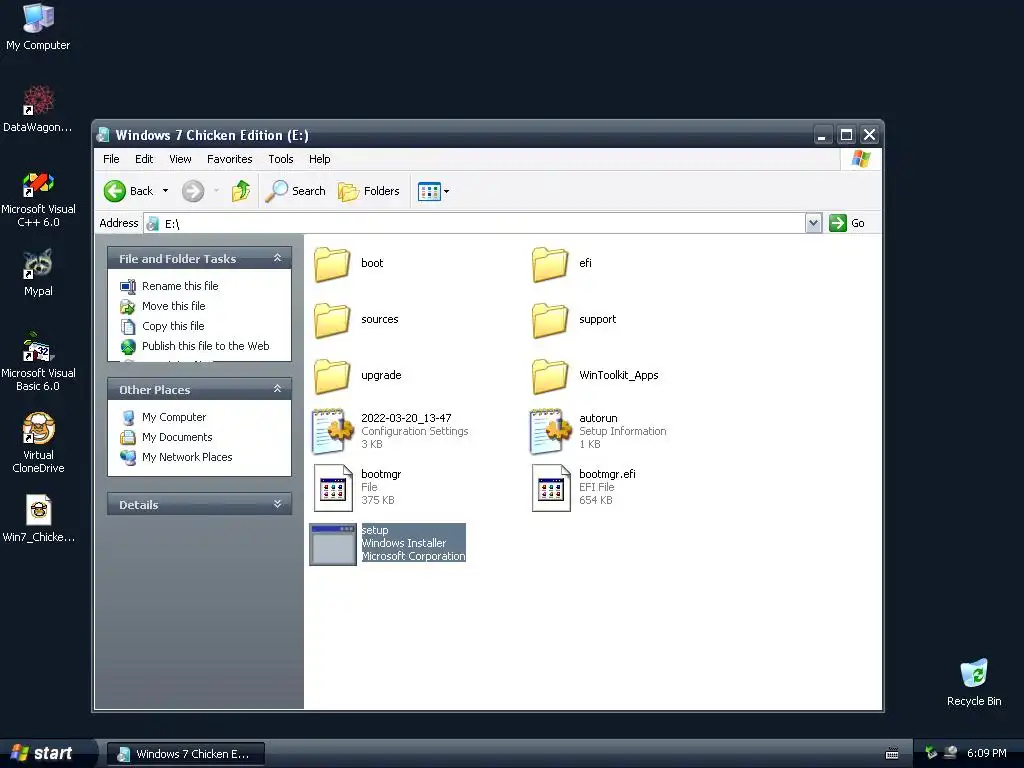Open the Back history dropdown arrow
1024x768 pixels.
[165, 191]
